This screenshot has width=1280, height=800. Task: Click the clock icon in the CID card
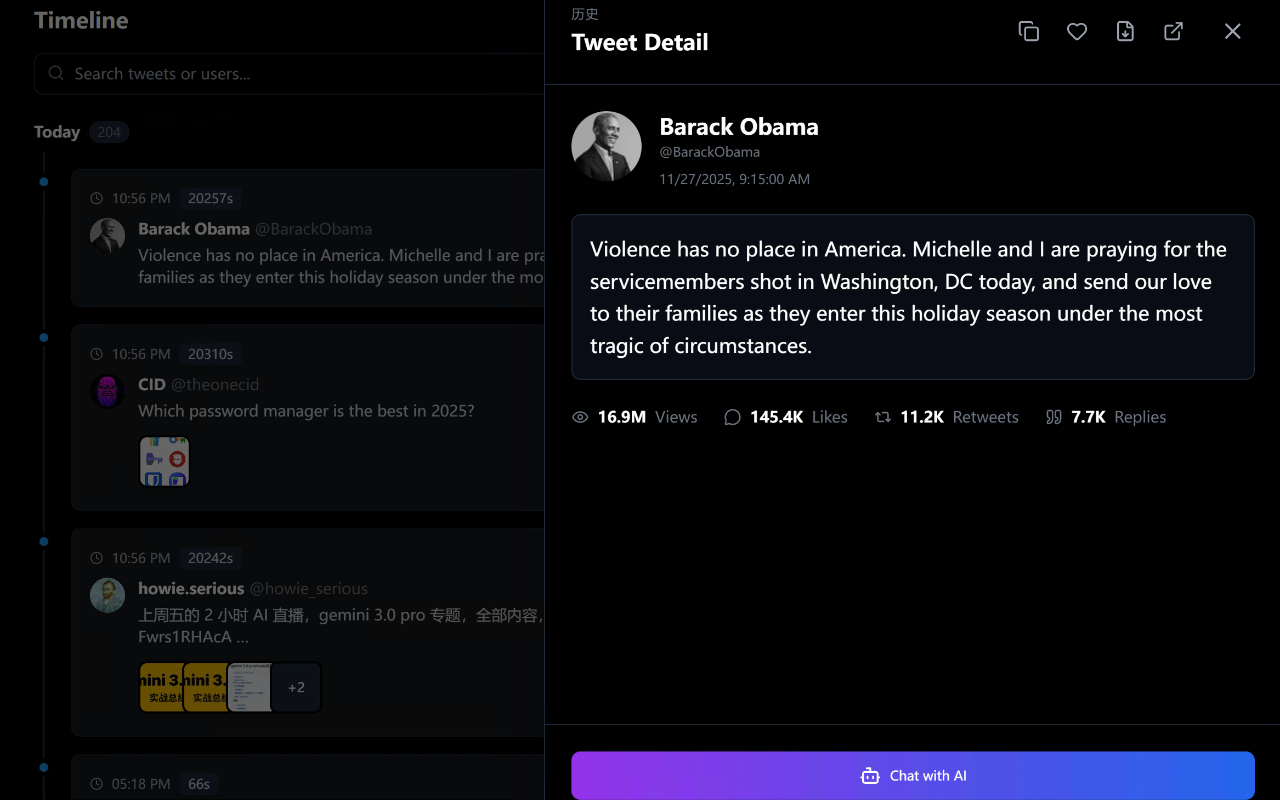click(97, 354)
